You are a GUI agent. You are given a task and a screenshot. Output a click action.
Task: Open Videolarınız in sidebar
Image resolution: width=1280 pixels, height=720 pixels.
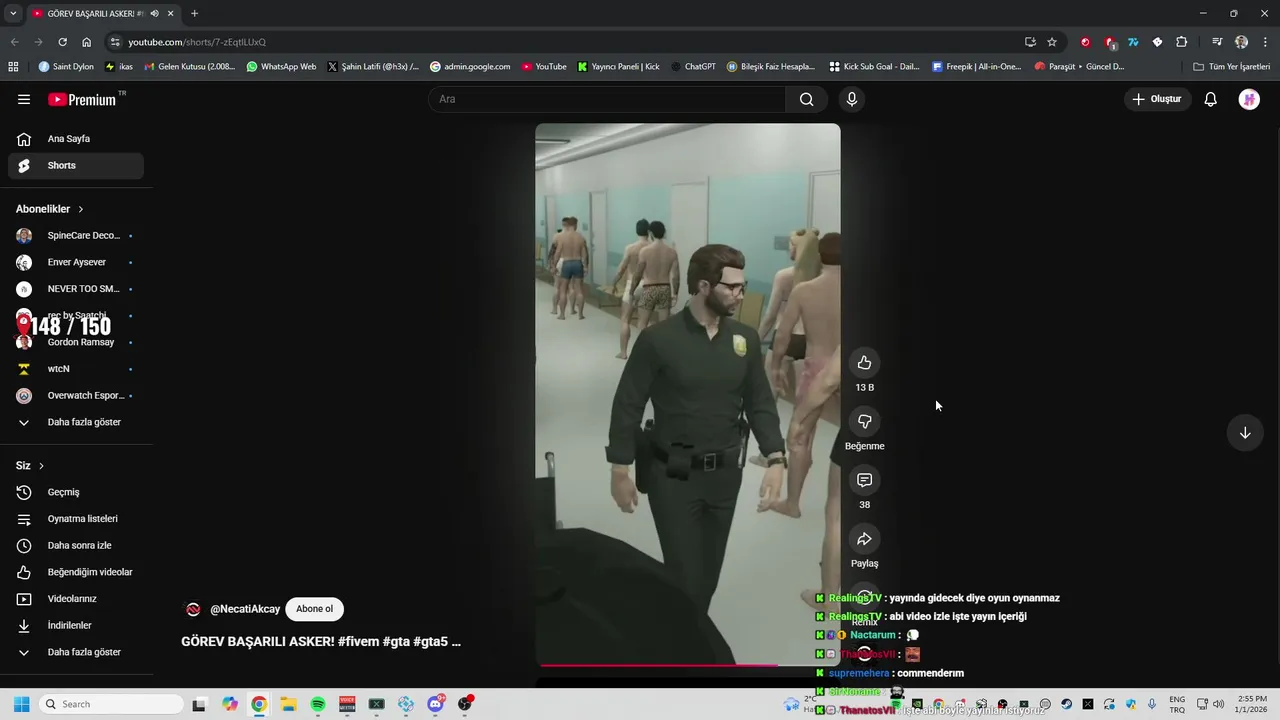click(x=76, y=599)
